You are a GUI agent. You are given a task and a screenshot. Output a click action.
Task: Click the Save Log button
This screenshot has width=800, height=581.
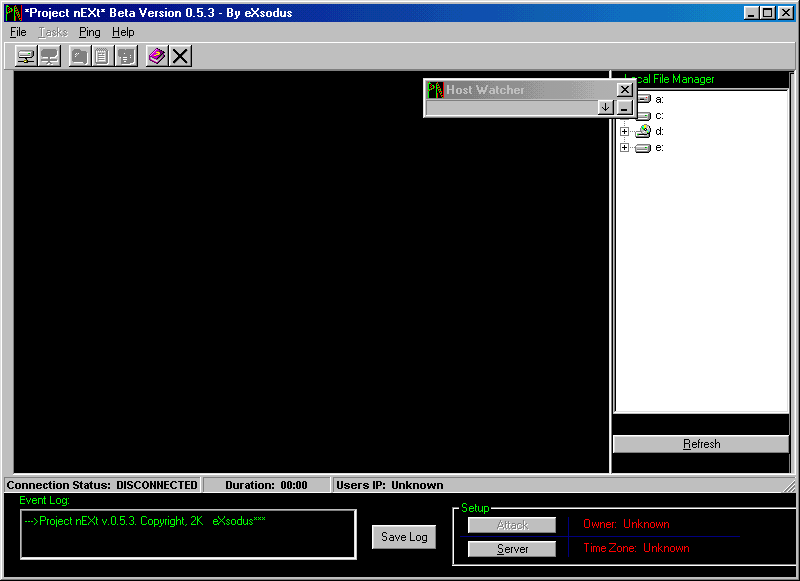(404, 537)
